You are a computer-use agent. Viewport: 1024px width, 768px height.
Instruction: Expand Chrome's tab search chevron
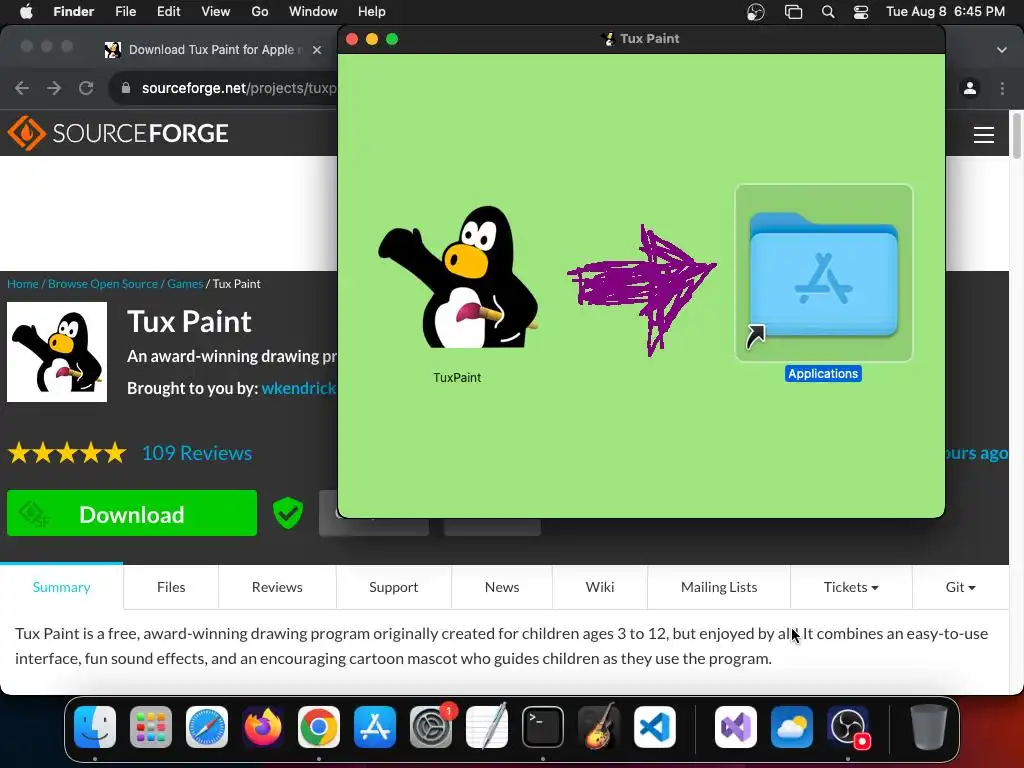point(1002,50)
